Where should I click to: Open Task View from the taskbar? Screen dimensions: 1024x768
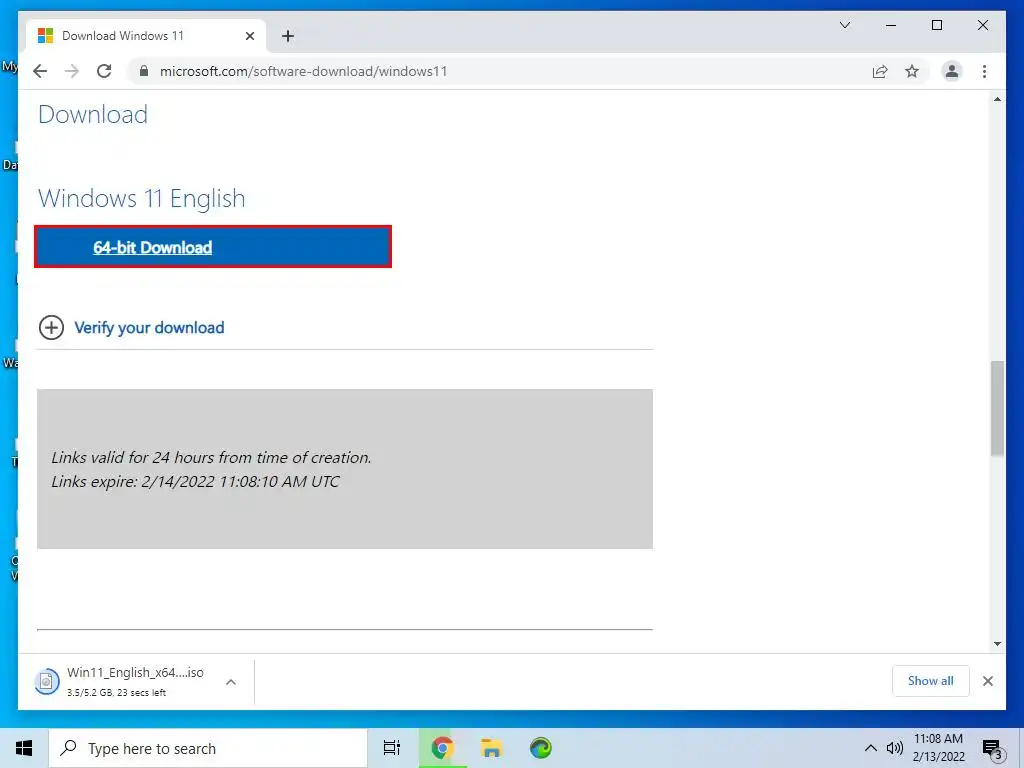click(392, 748)
